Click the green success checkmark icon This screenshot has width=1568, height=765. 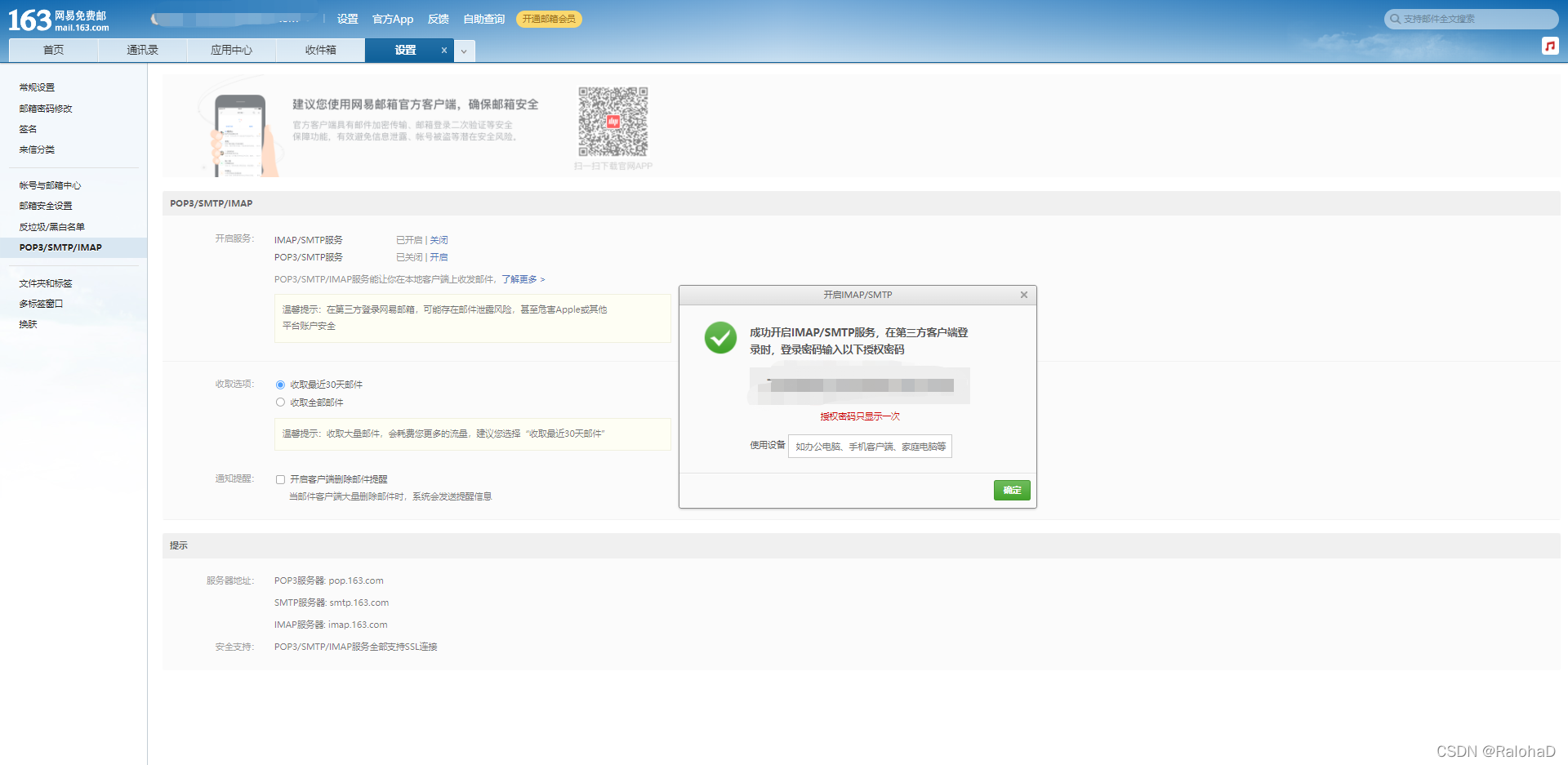pyautogui.click(x=720, y=337)
